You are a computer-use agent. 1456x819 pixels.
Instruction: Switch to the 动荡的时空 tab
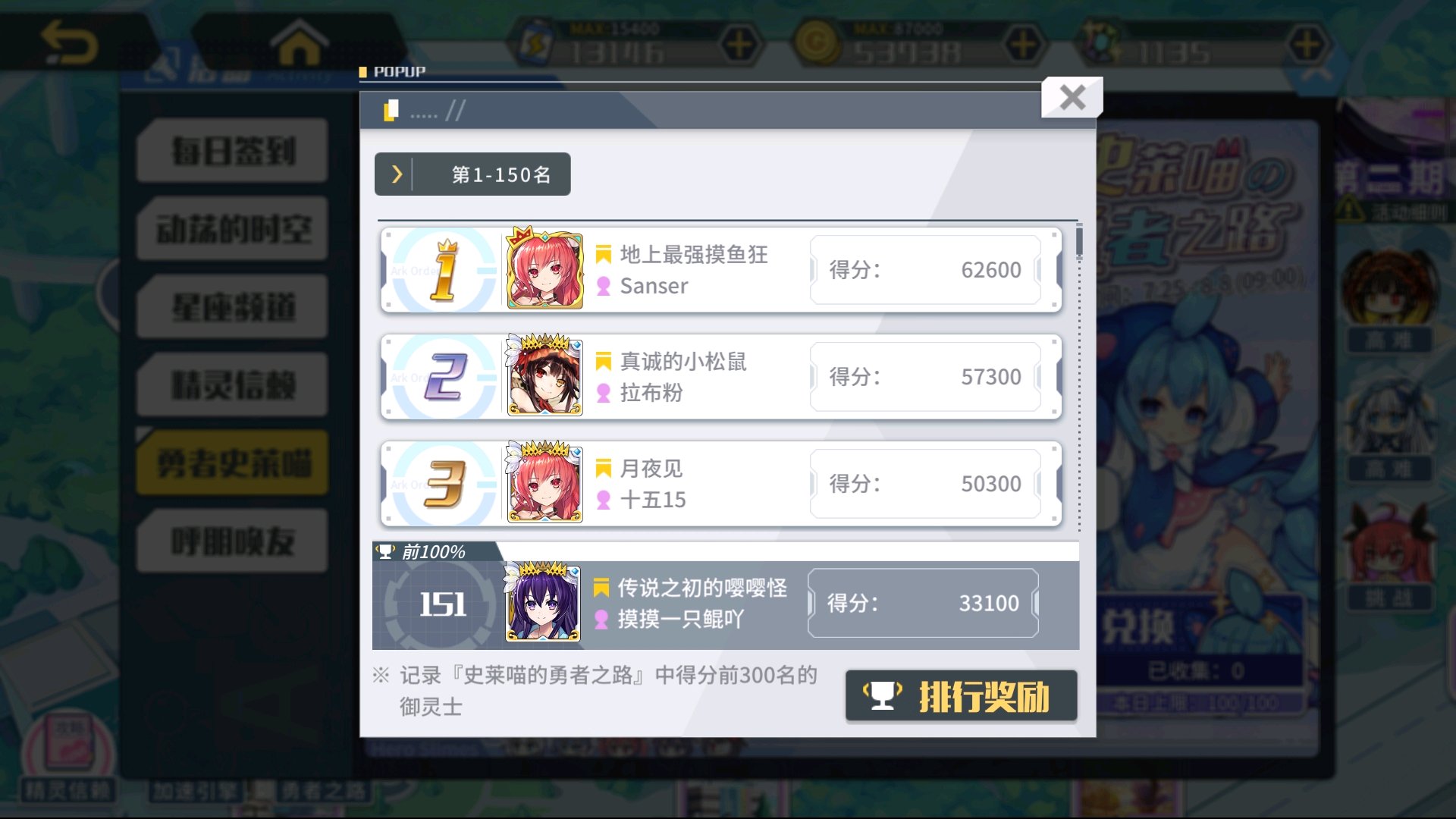pyautogui.click(x=233, y=228)
